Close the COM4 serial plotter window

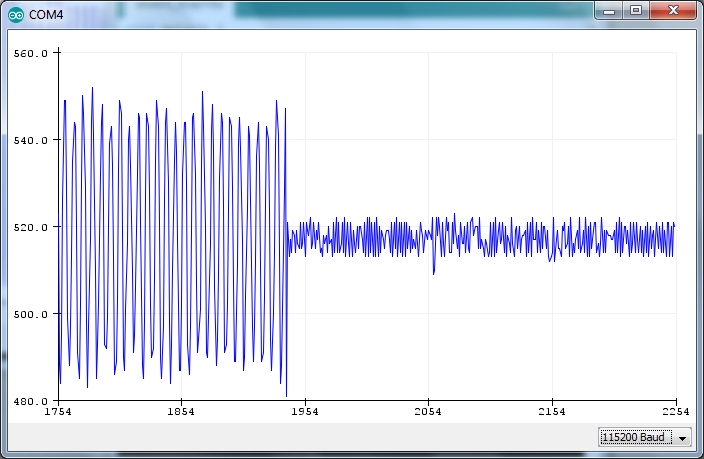(672, 10)
